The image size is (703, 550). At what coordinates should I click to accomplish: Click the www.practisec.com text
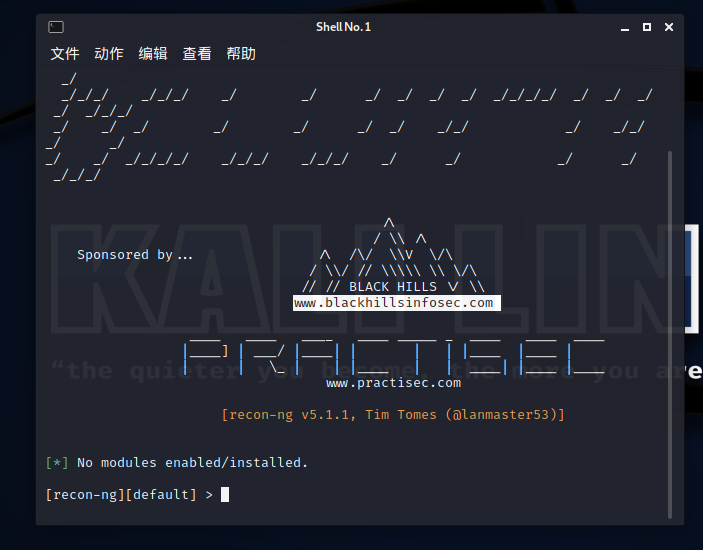(393, 383)
